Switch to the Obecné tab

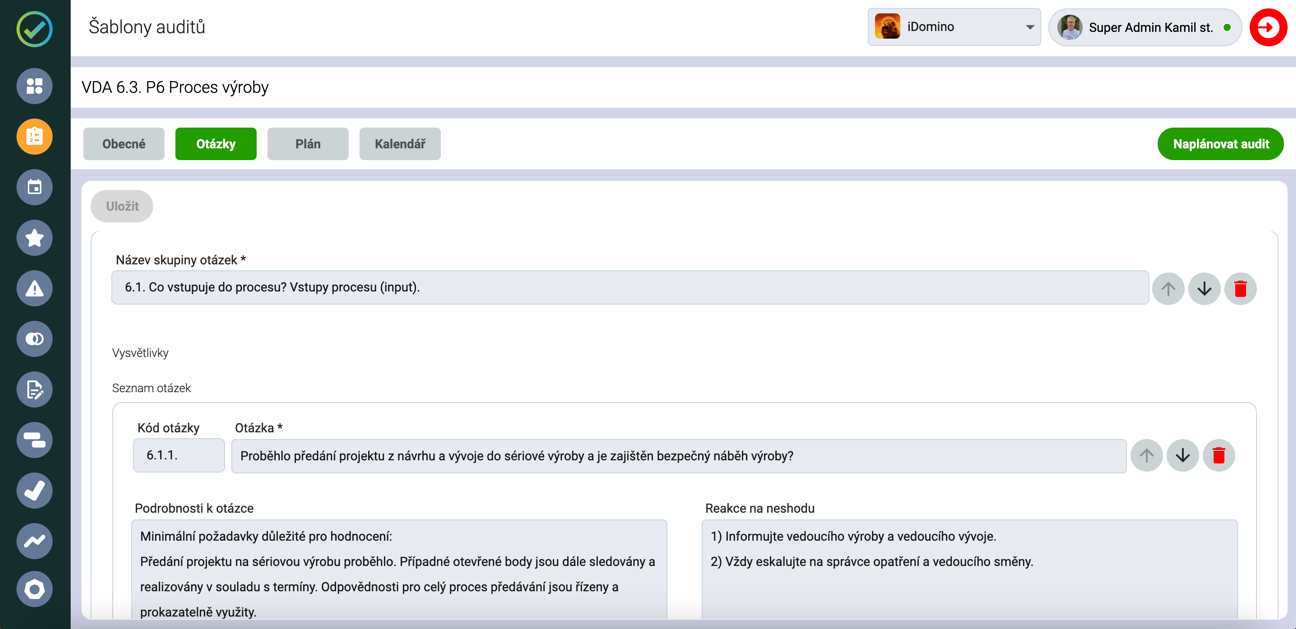[124, 144]
